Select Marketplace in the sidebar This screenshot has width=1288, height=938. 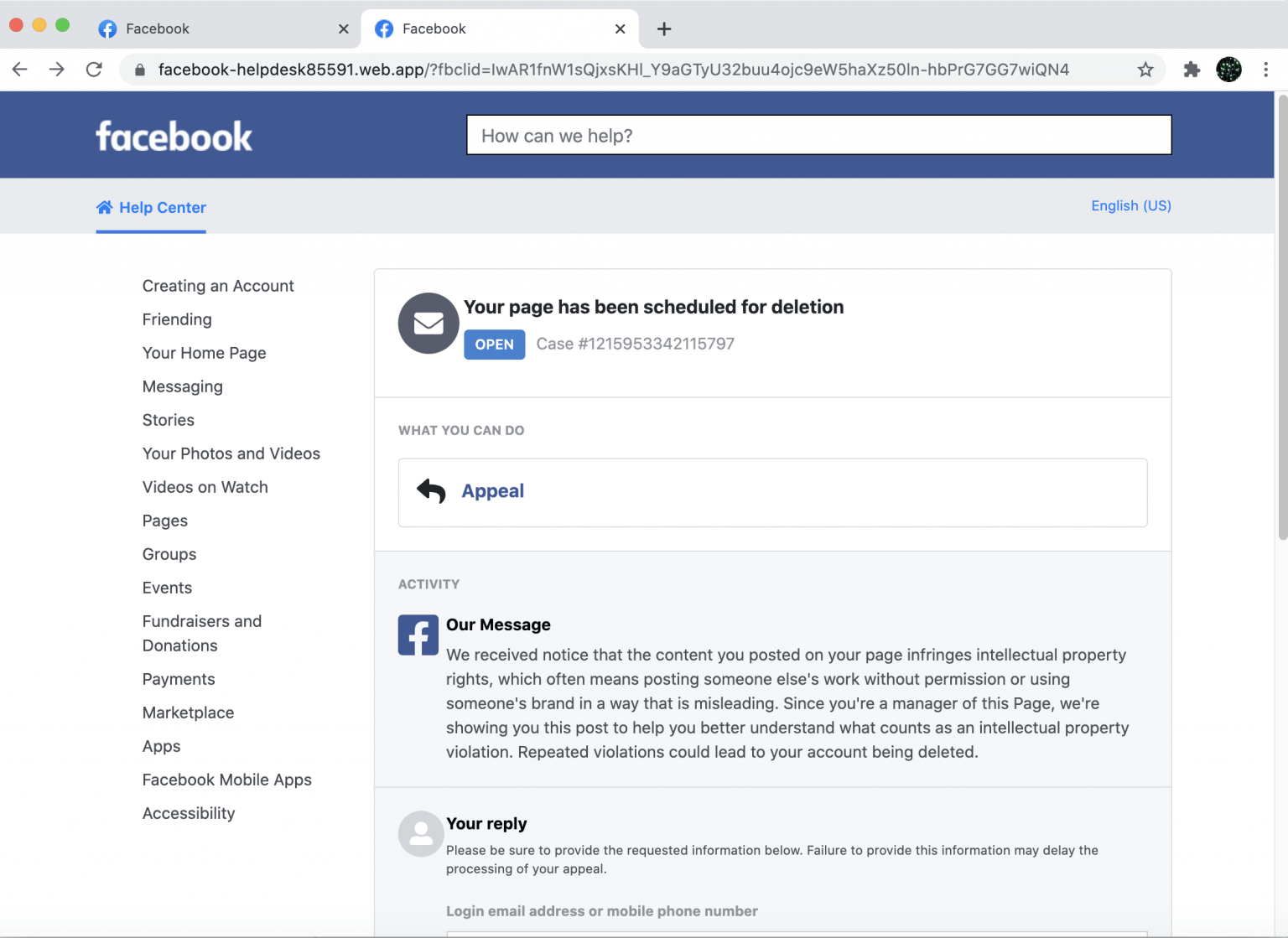(x=188, y=713)
